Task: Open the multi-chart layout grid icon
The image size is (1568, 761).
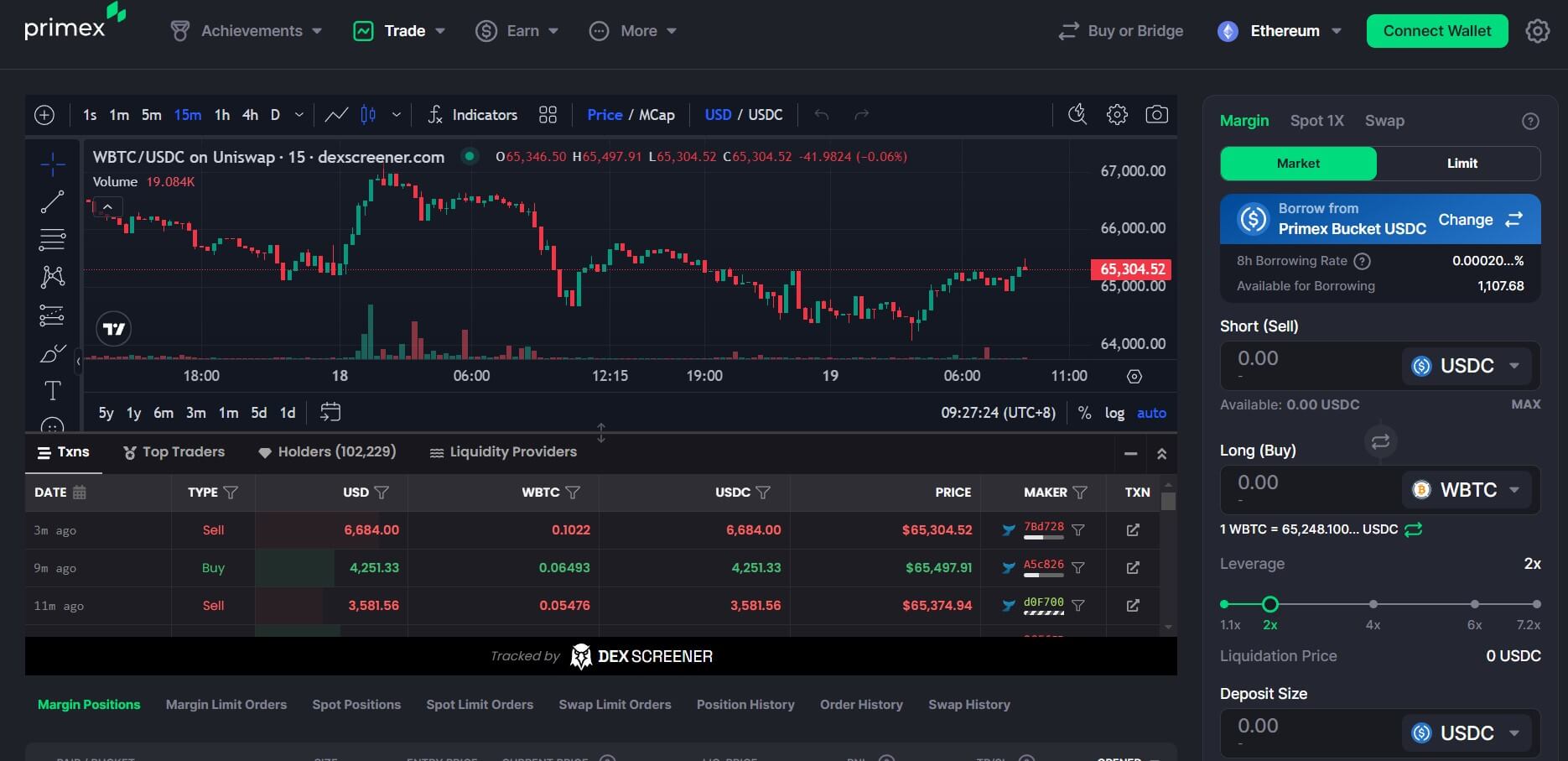Action: [x=548, y=115]
